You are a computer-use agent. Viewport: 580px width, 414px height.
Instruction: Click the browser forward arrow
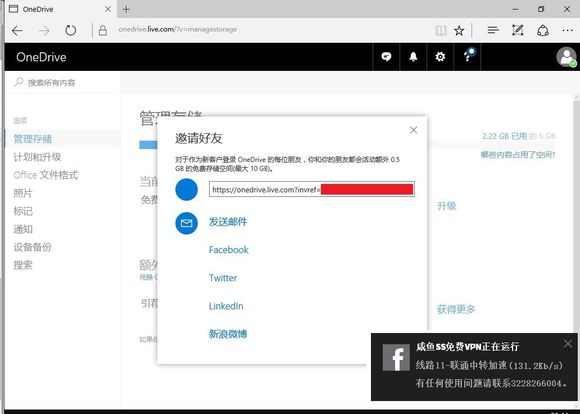(44, 31)
